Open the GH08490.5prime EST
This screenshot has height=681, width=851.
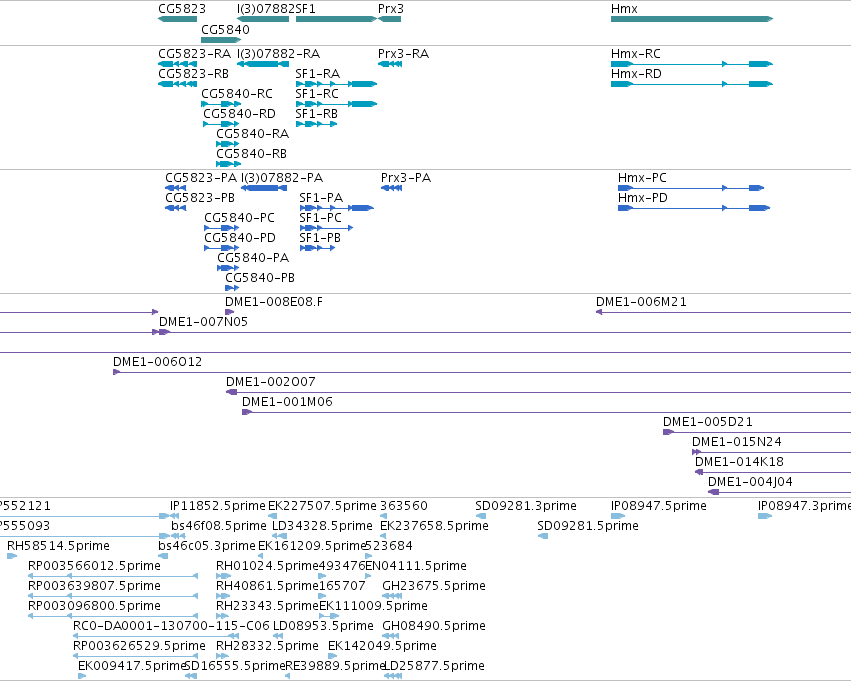tap(391, 637)
